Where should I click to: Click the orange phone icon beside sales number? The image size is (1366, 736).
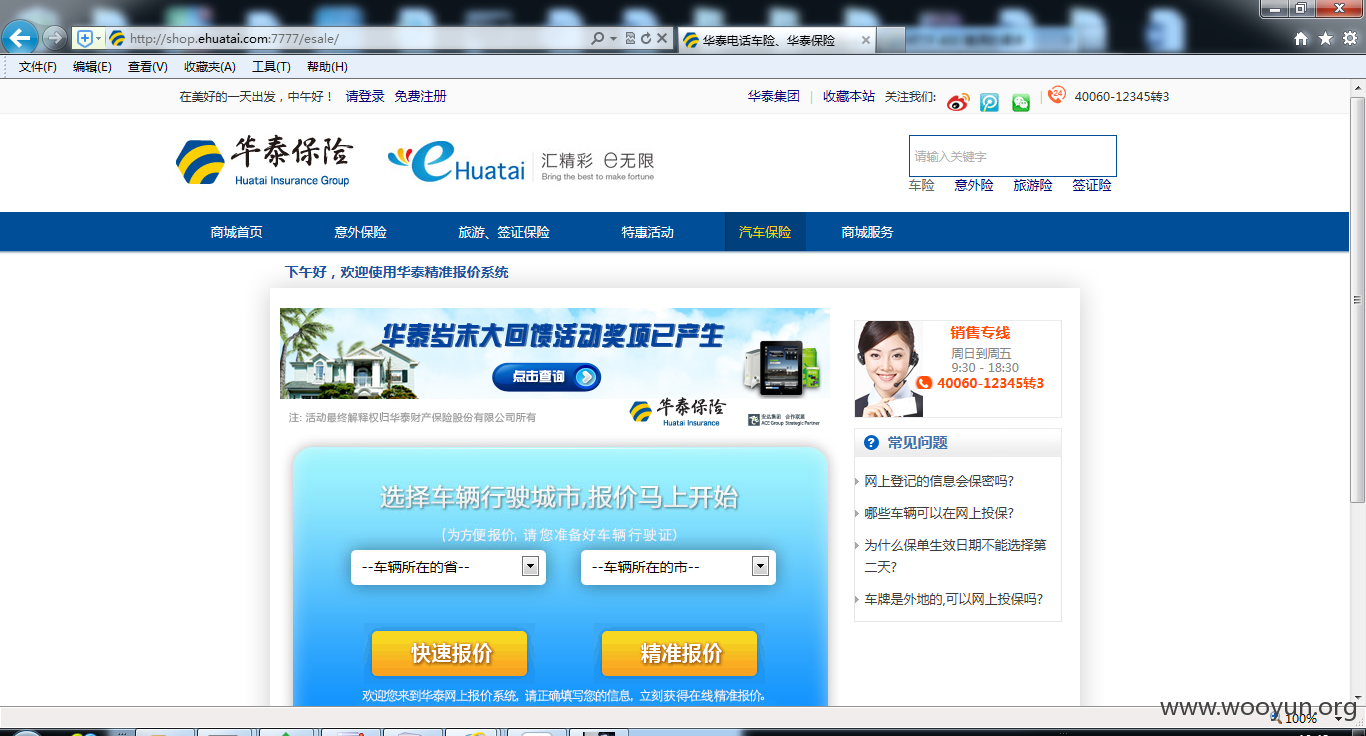924,383
